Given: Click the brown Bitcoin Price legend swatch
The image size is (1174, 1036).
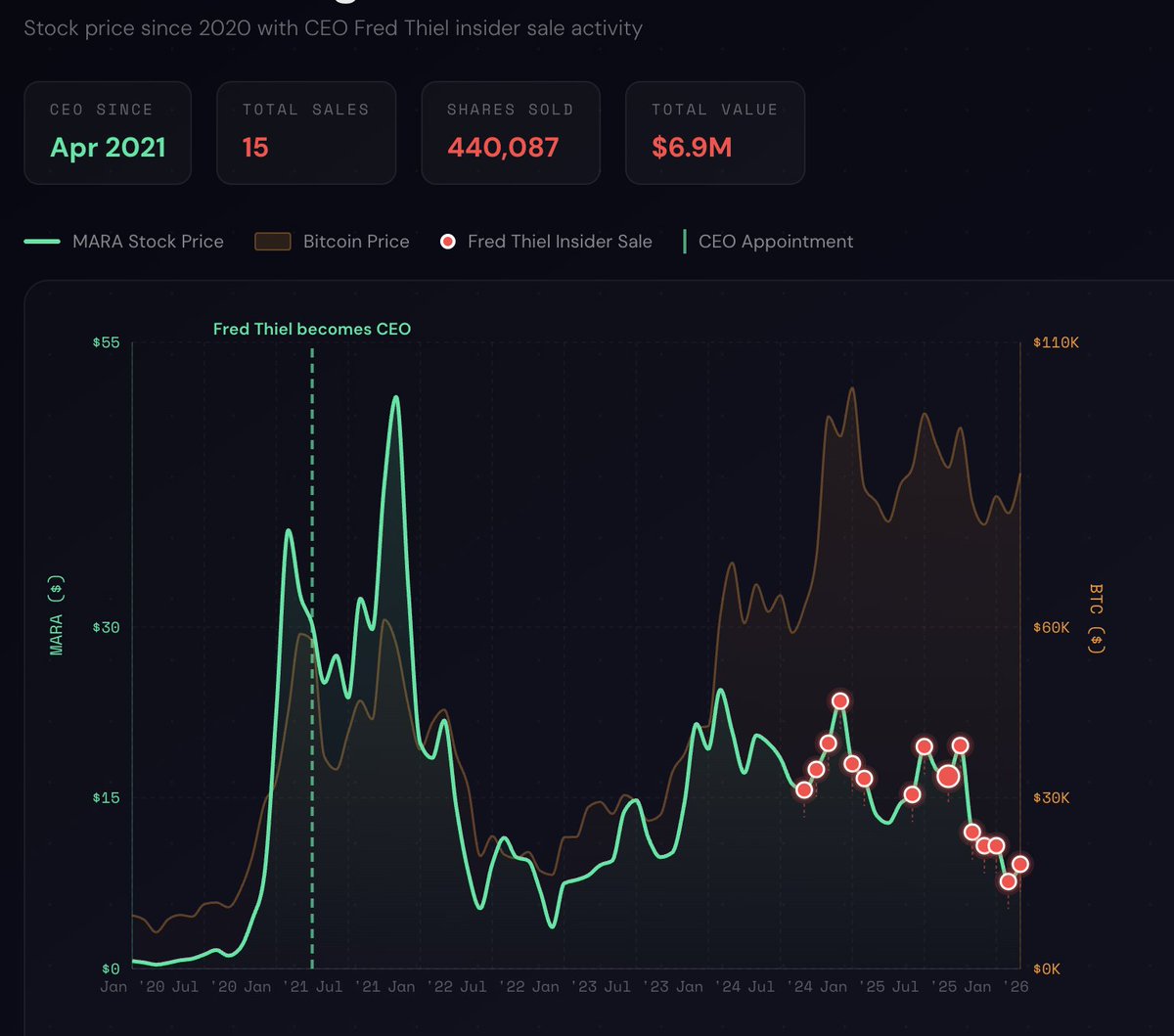Looking at the screenshot, I should [273, 242].
